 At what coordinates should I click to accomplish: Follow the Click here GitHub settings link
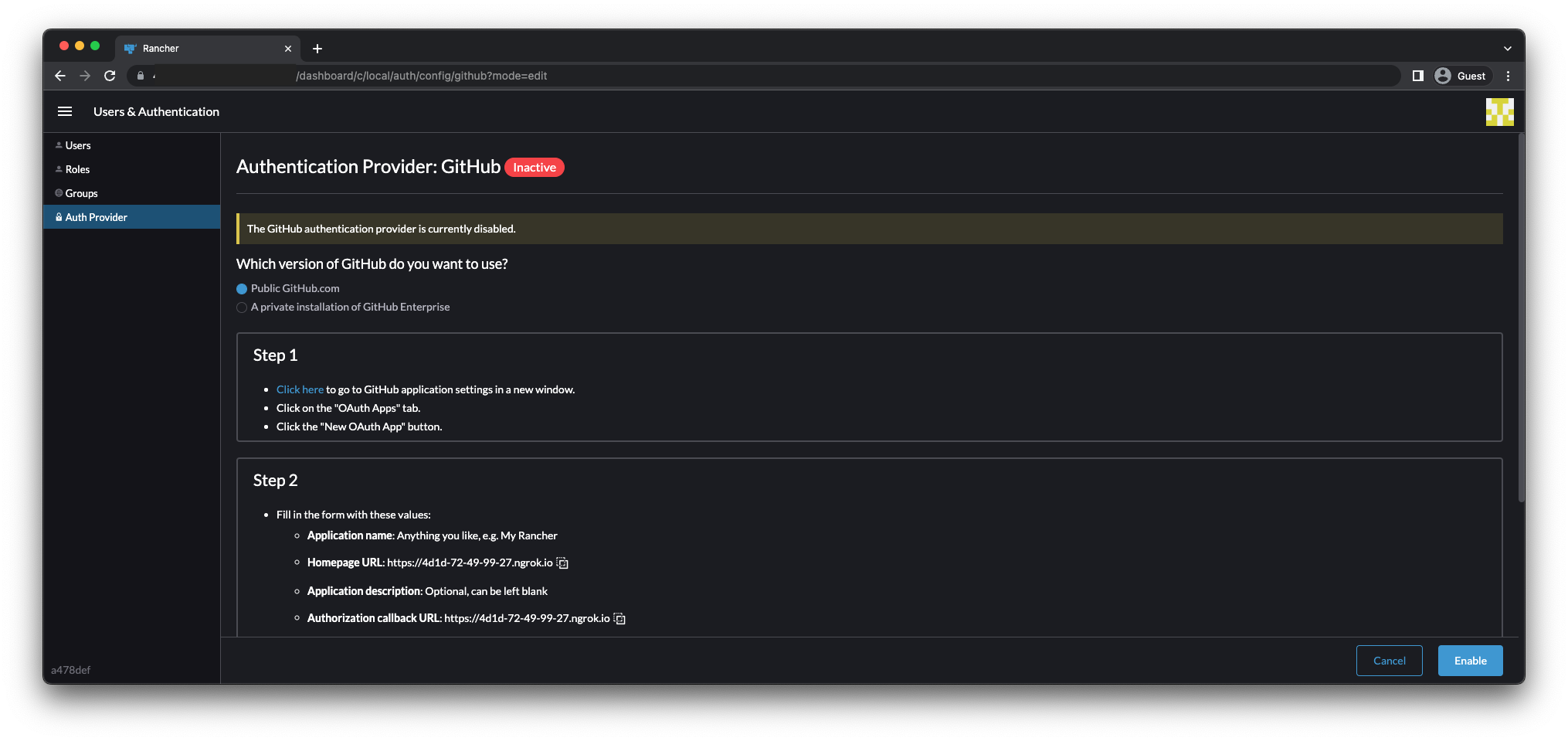coord(300,389)
